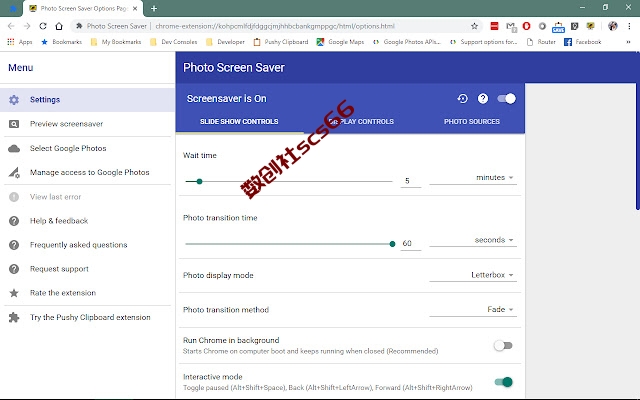
Task: Open the Wait time minutes unit dropdown
Action: point(473,178)
